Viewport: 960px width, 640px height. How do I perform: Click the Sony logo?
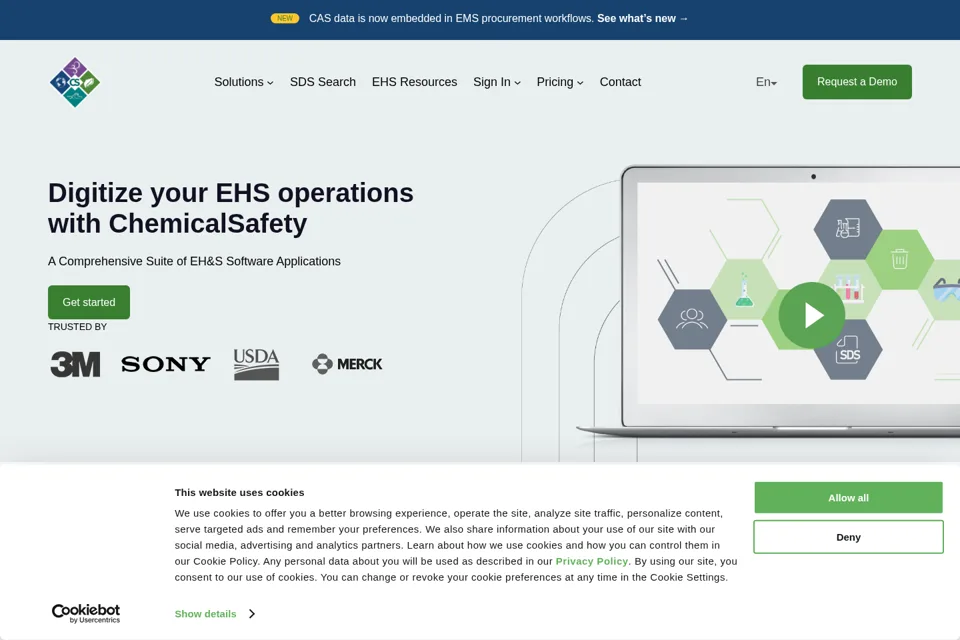pyautogui.click(x=165, y=364)
